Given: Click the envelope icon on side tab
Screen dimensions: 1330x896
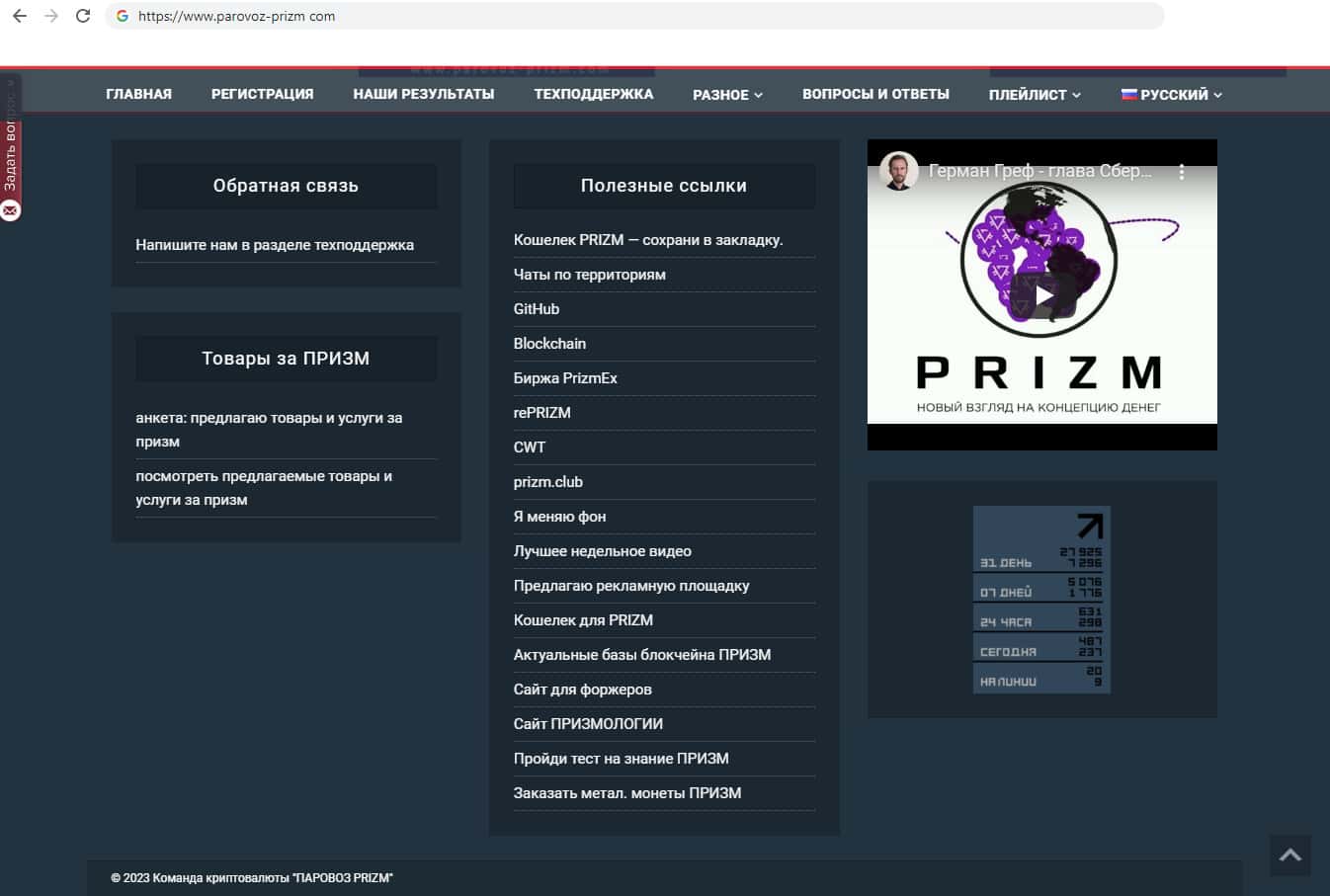Looking at the screenshot, I should 10,209.
